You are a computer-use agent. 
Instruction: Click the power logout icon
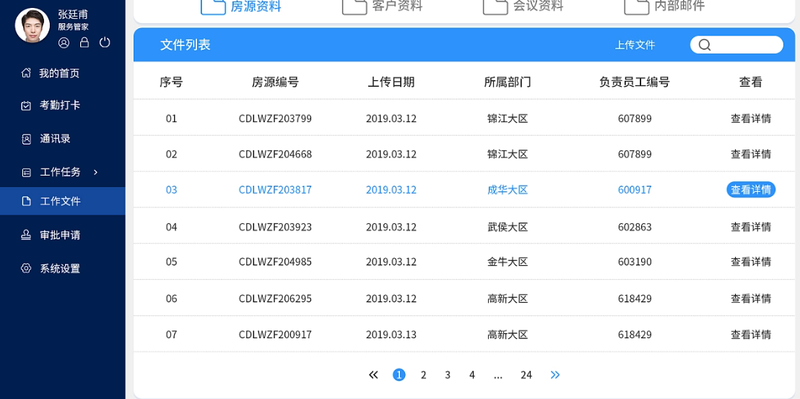tap(105, 42)
